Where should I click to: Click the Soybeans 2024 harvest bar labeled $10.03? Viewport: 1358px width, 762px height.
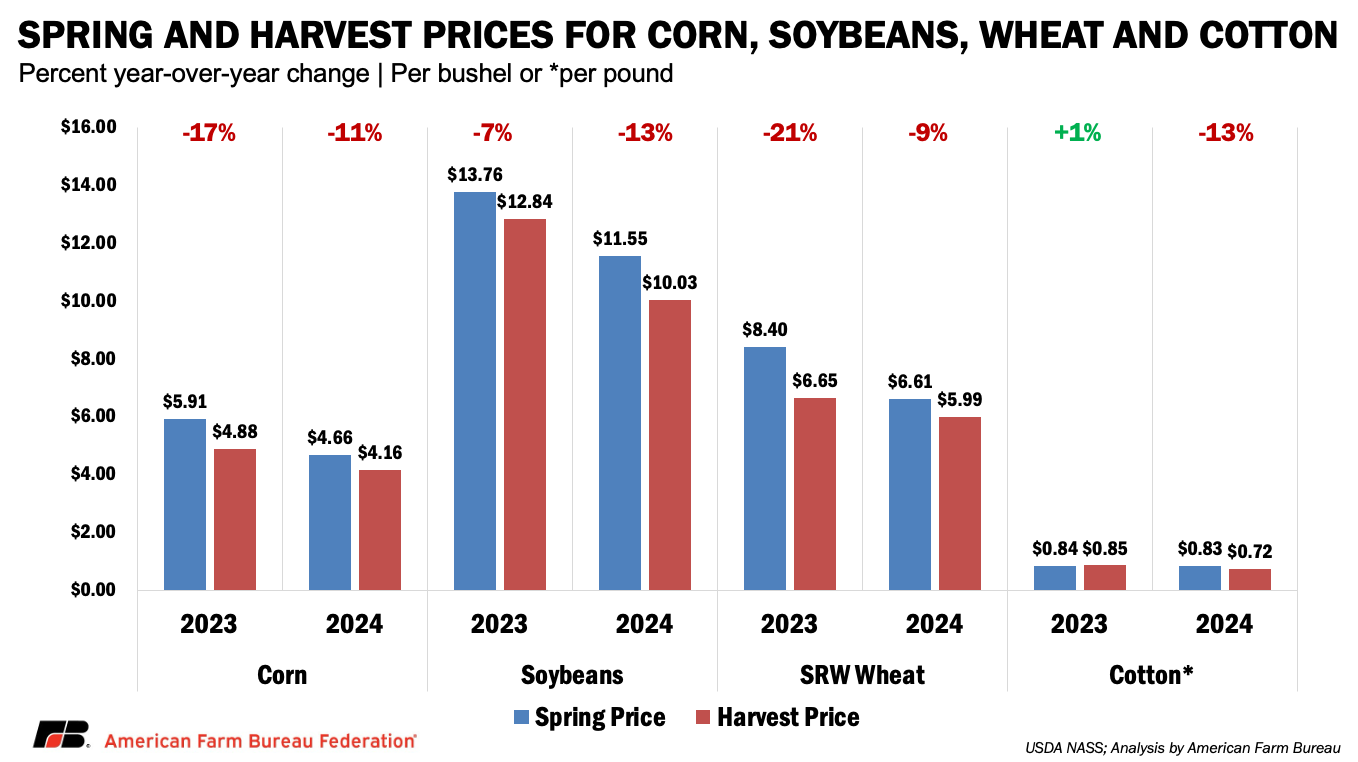tap(670, 445)
